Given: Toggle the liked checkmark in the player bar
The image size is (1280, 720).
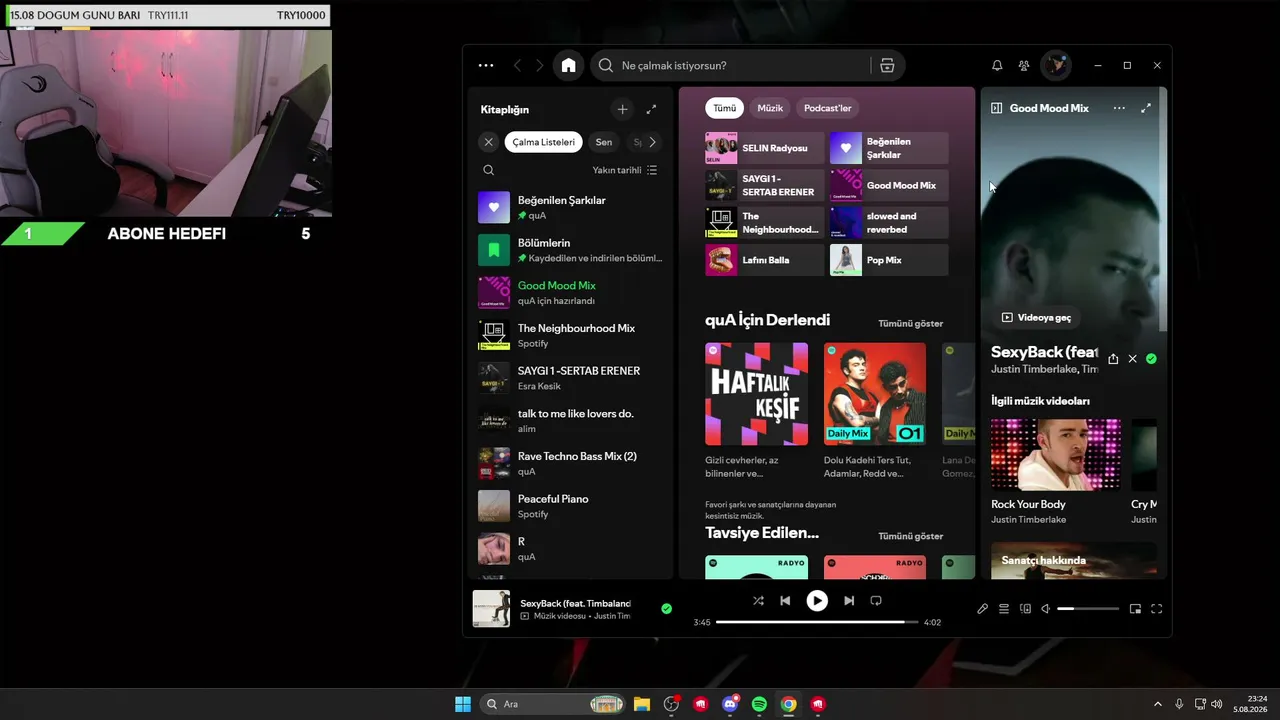Looking at the screenshot, I should tap(667, 608).
